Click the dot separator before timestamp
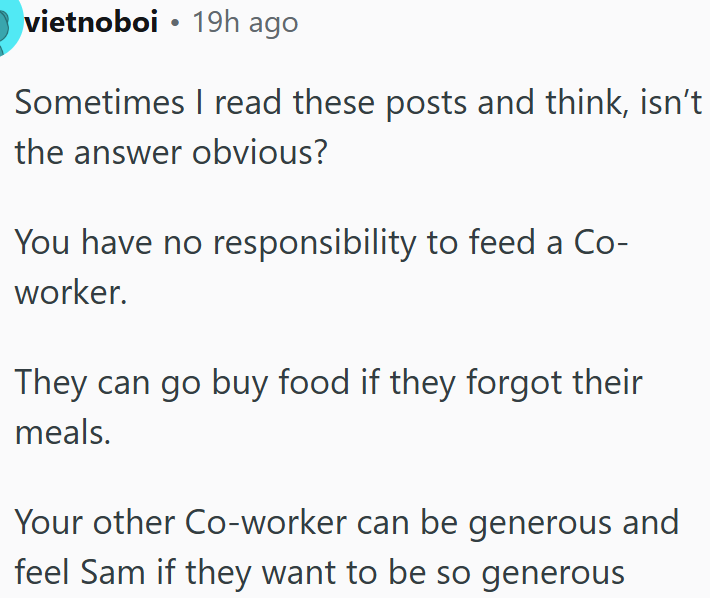The height and width of the screenshot is (598, 710). [175, 23]
